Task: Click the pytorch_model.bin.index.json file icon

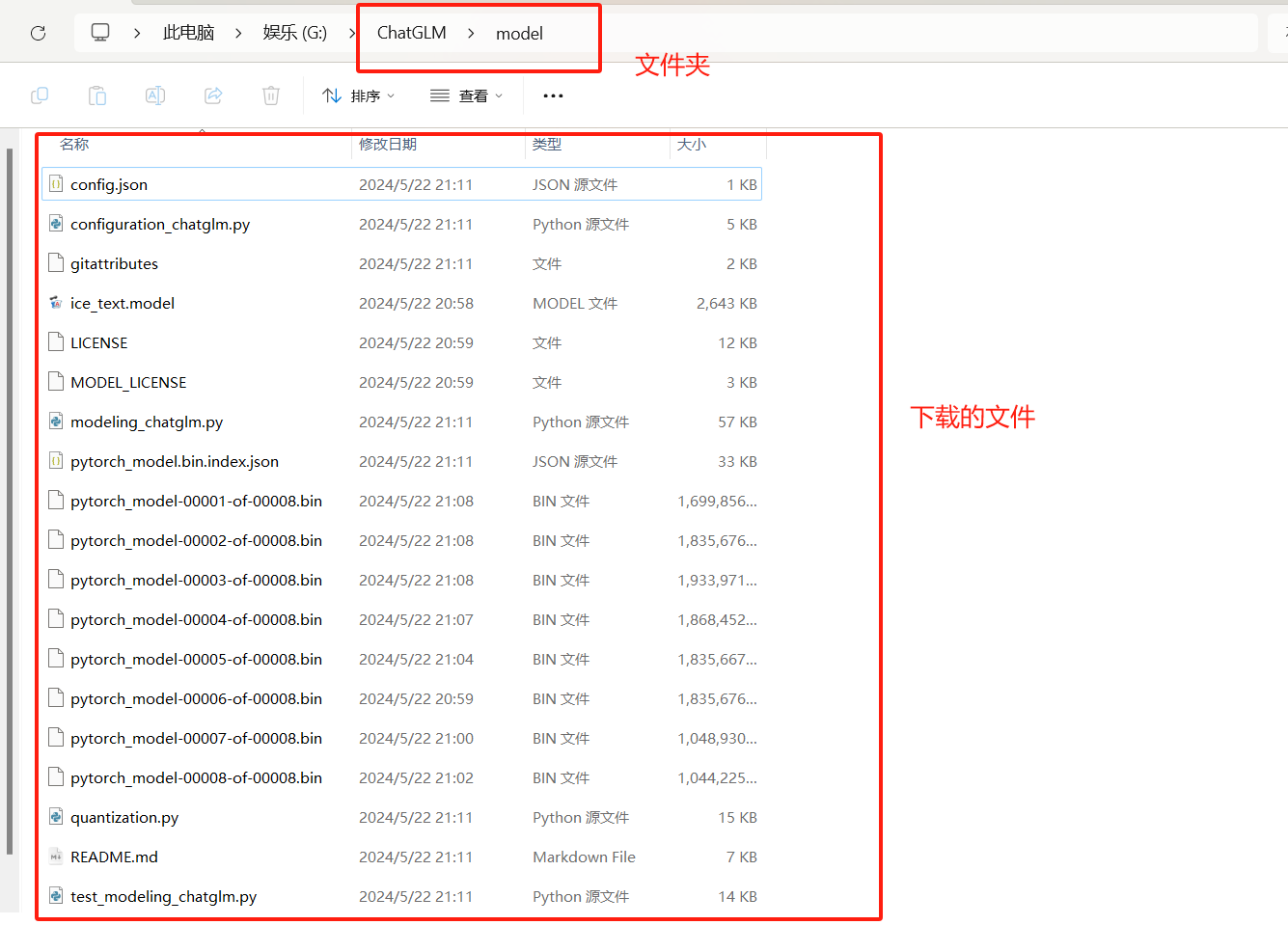Action: tap(56, 460)
